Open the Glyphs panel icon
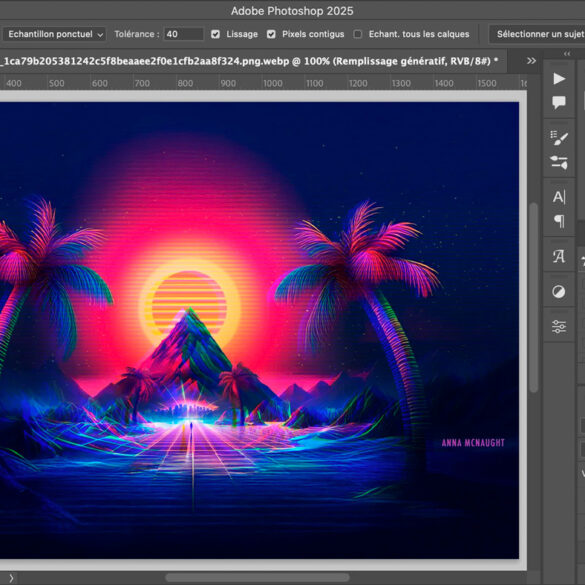585x585 pixels. pyautogui.click(x=559, y=256)
